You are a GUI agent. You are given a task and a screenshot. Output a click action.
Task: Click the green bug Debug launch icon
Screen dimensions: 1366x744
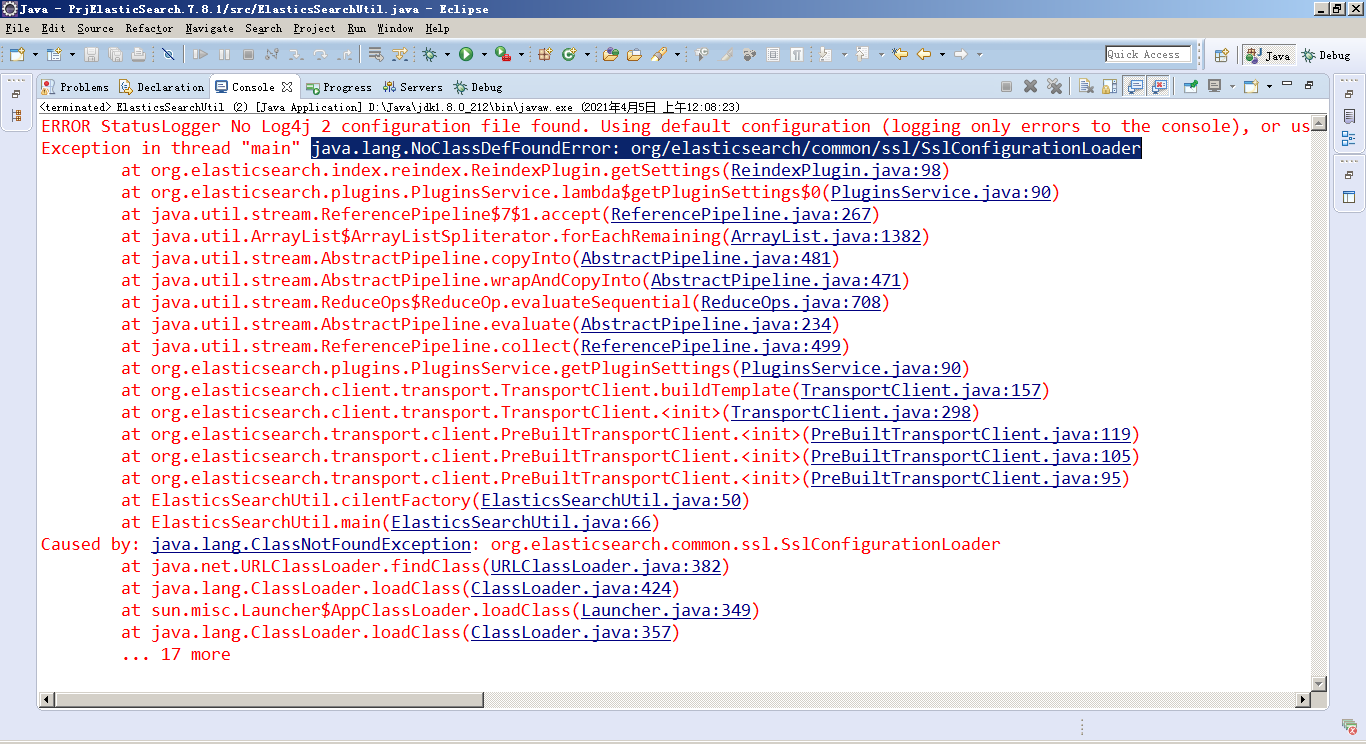[x=429, y=54]
